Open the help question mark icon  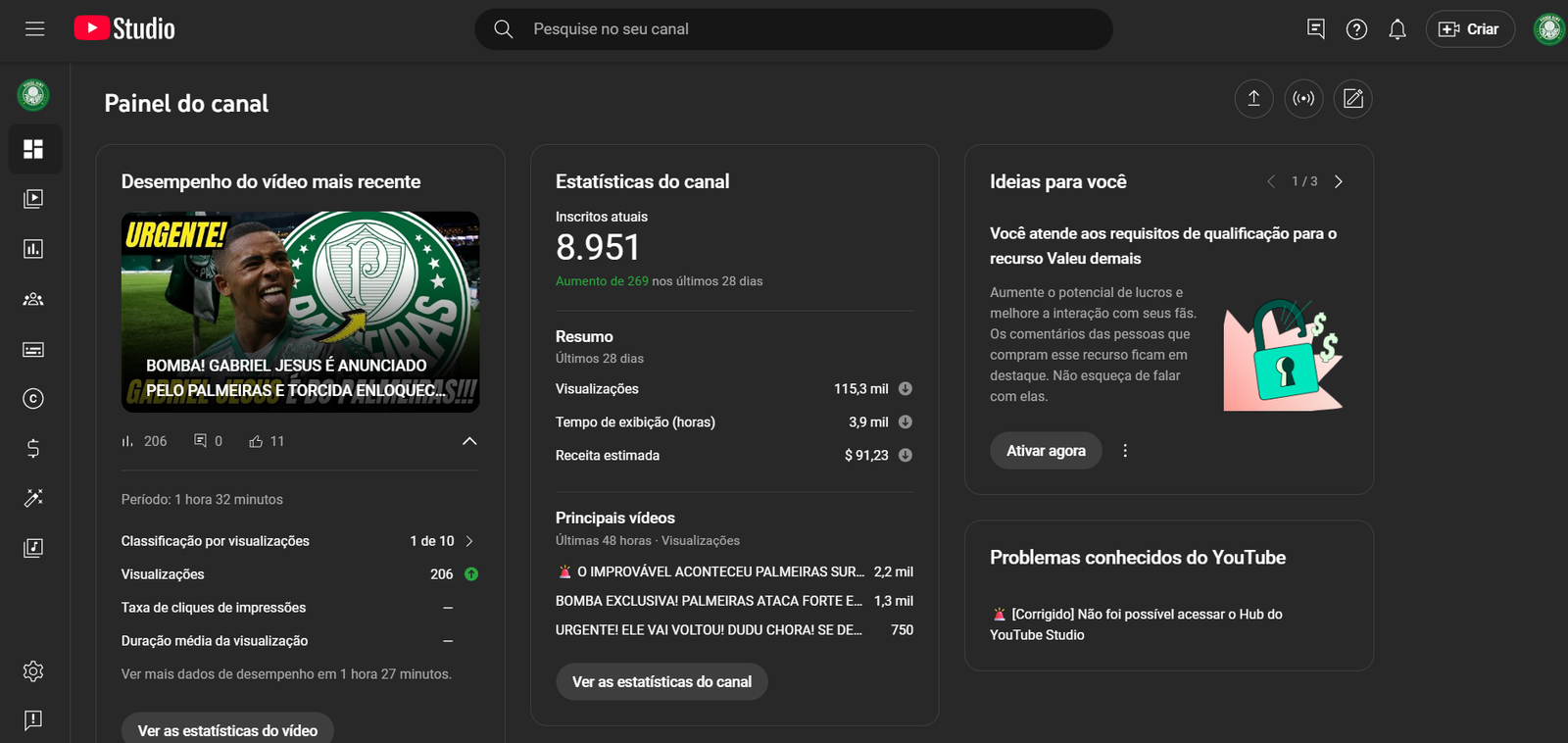pyautogui.click(x=1356, y=29)
